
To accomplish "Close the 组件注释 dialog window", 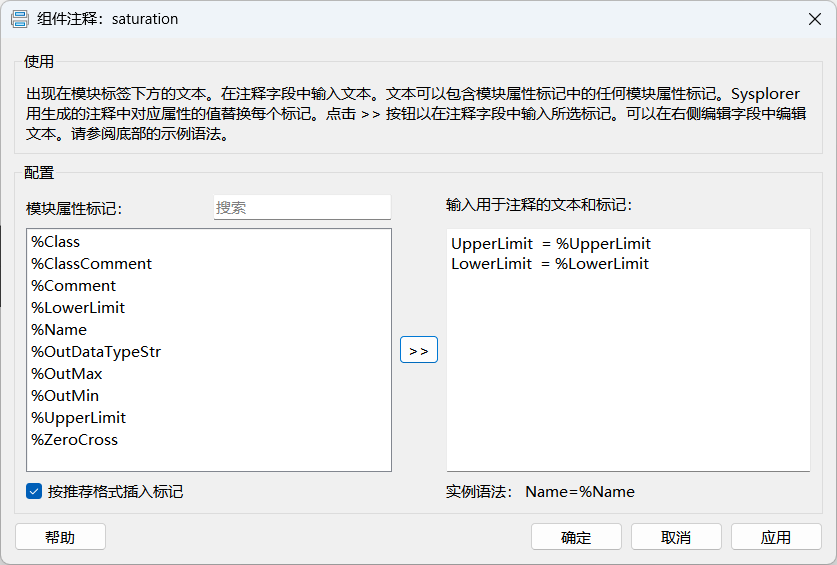I will (815, 19).
